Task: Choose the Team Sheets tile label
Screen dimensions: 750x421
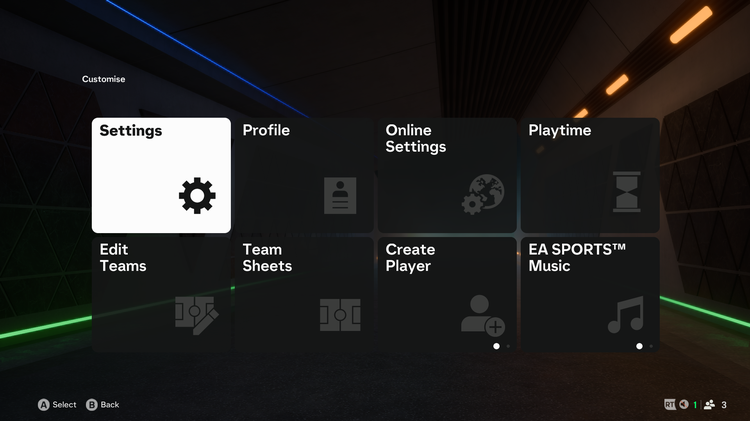Action: coord(267,257)
